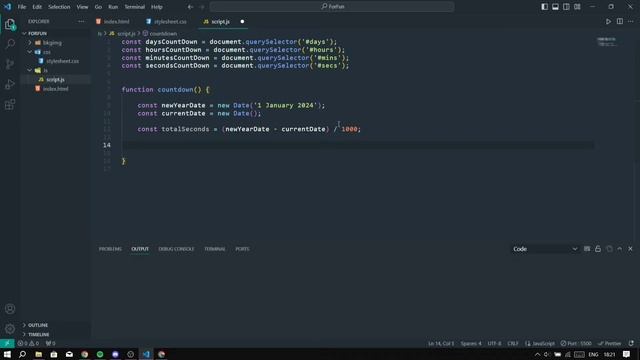Open the Search view in activity bar
This screenshot has height=360, width=640.
point(10,44)
